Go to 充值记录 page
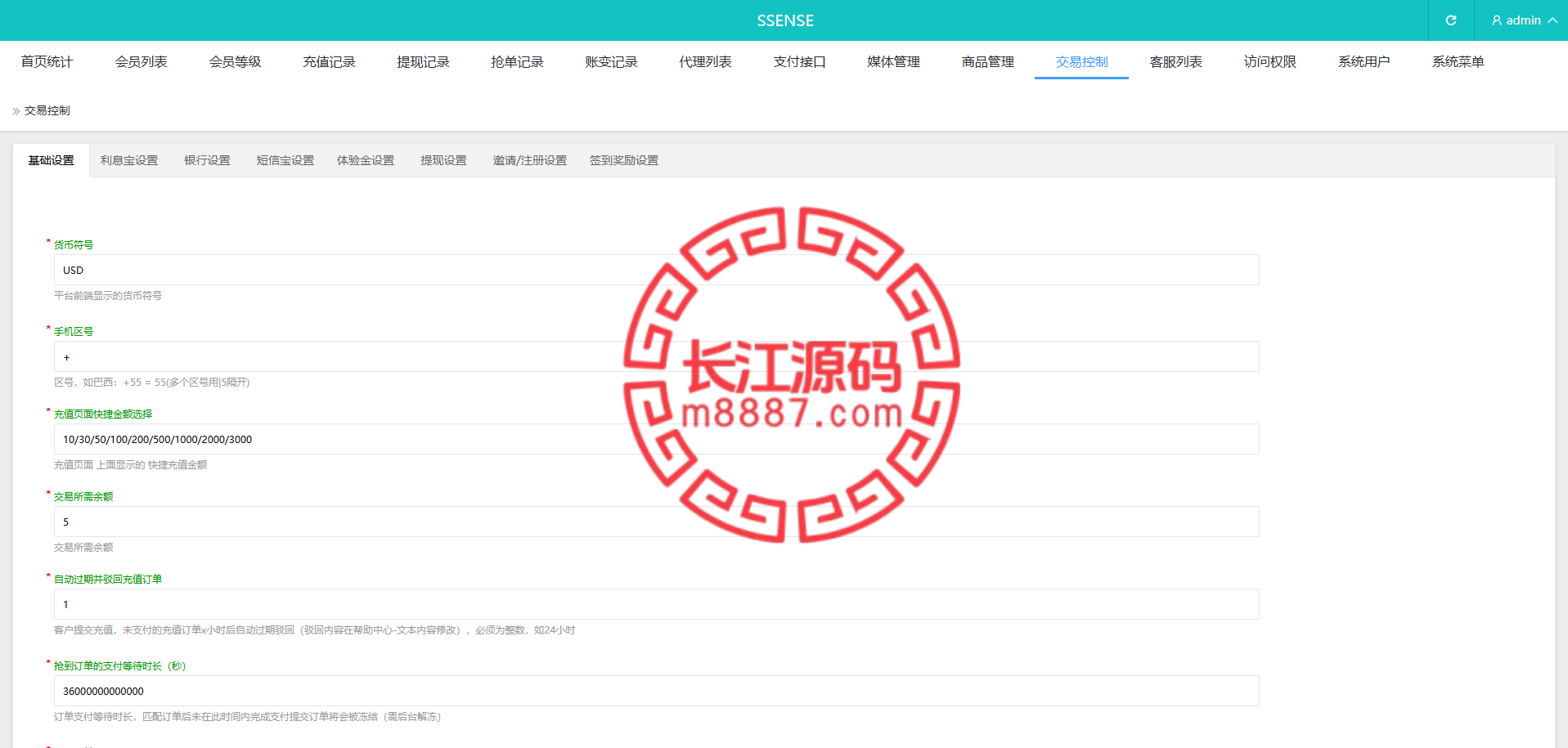Screen dimensions: 1568x748 pyautogui.click(x=329, y=62)
